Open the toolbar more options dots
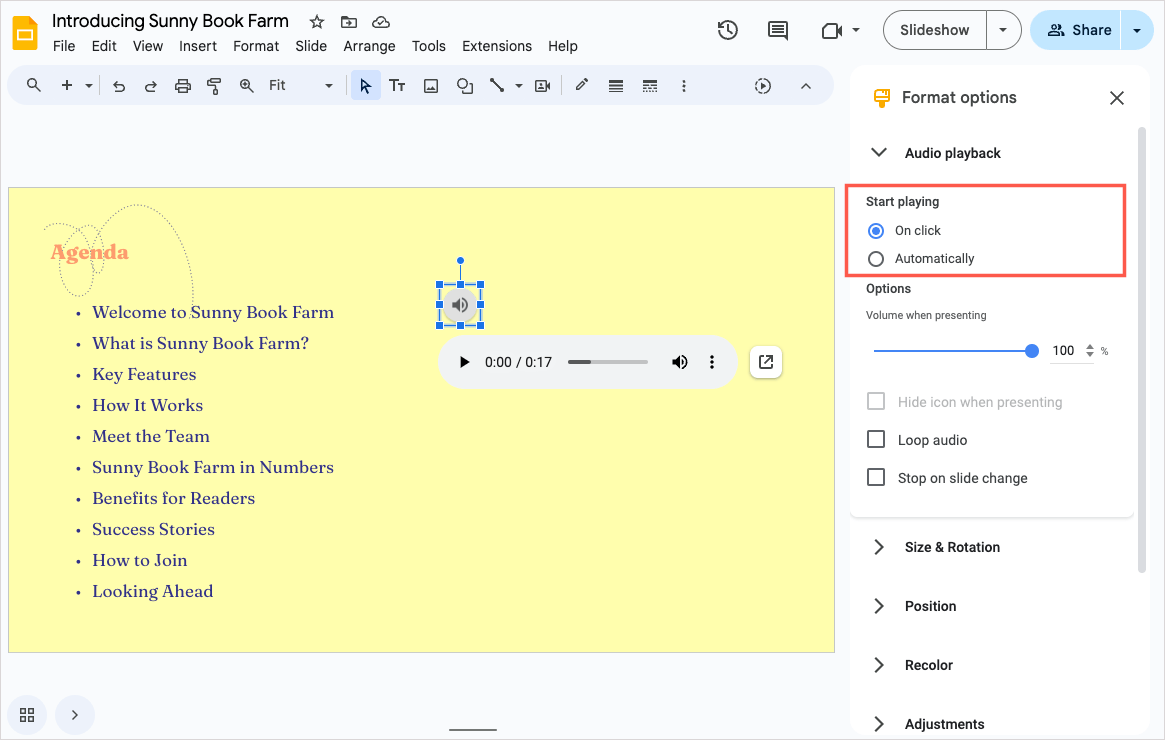Image resolution: width=1165 pixels, height=740 pixels. click(x=684, y=86)
